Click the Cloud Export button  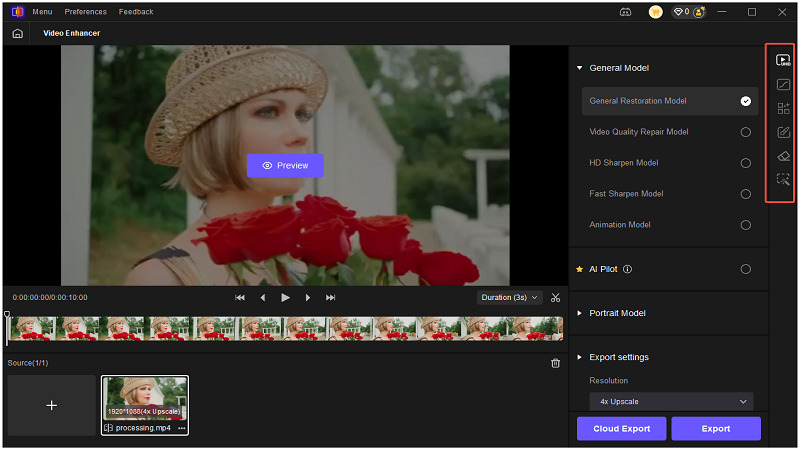click(620, 429)
